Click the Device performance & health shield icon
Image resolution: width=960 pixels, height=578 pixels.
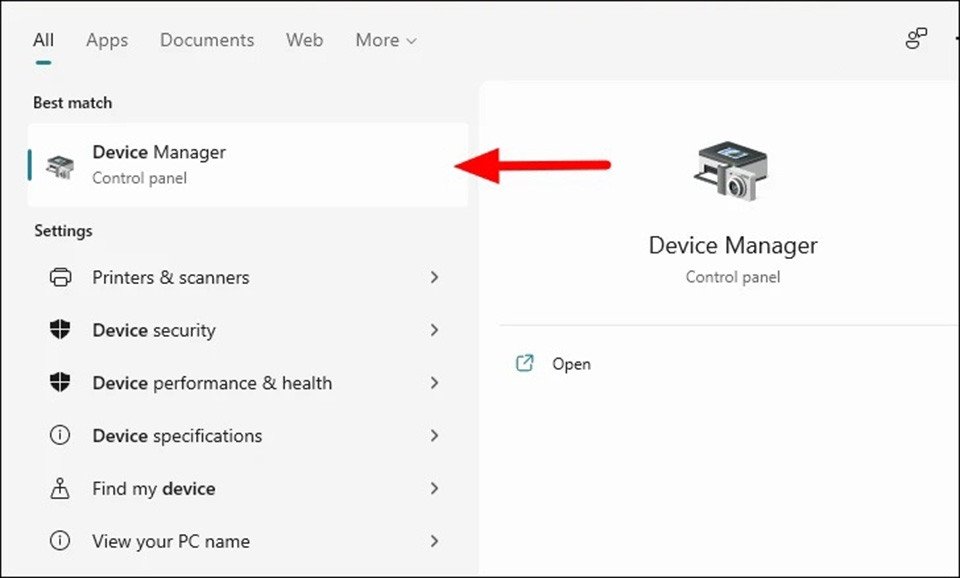pyautogui.click(x=60, y=383)
